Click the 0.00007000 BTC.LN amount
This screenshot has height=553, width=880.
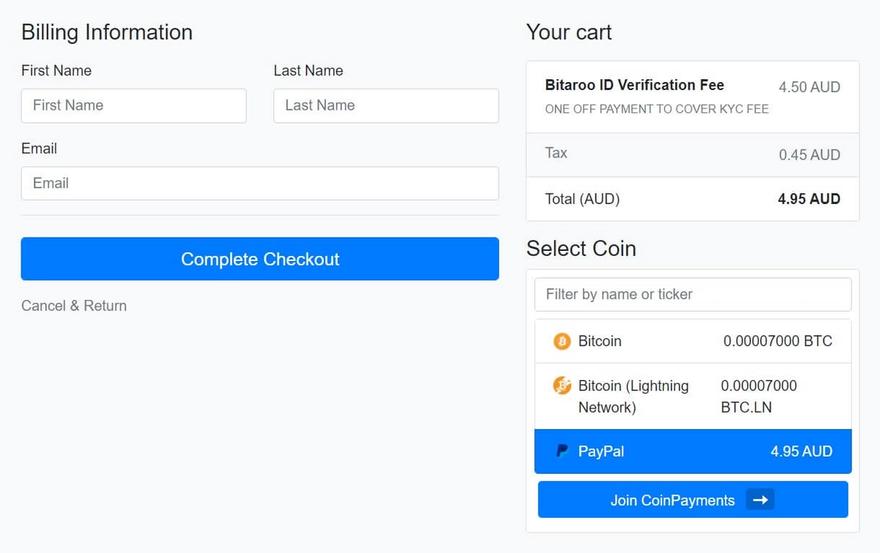(x=759, y=396)
